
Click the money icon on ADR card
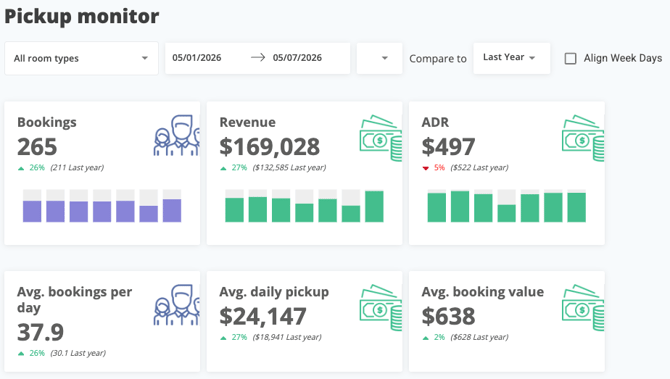(583, 138)
